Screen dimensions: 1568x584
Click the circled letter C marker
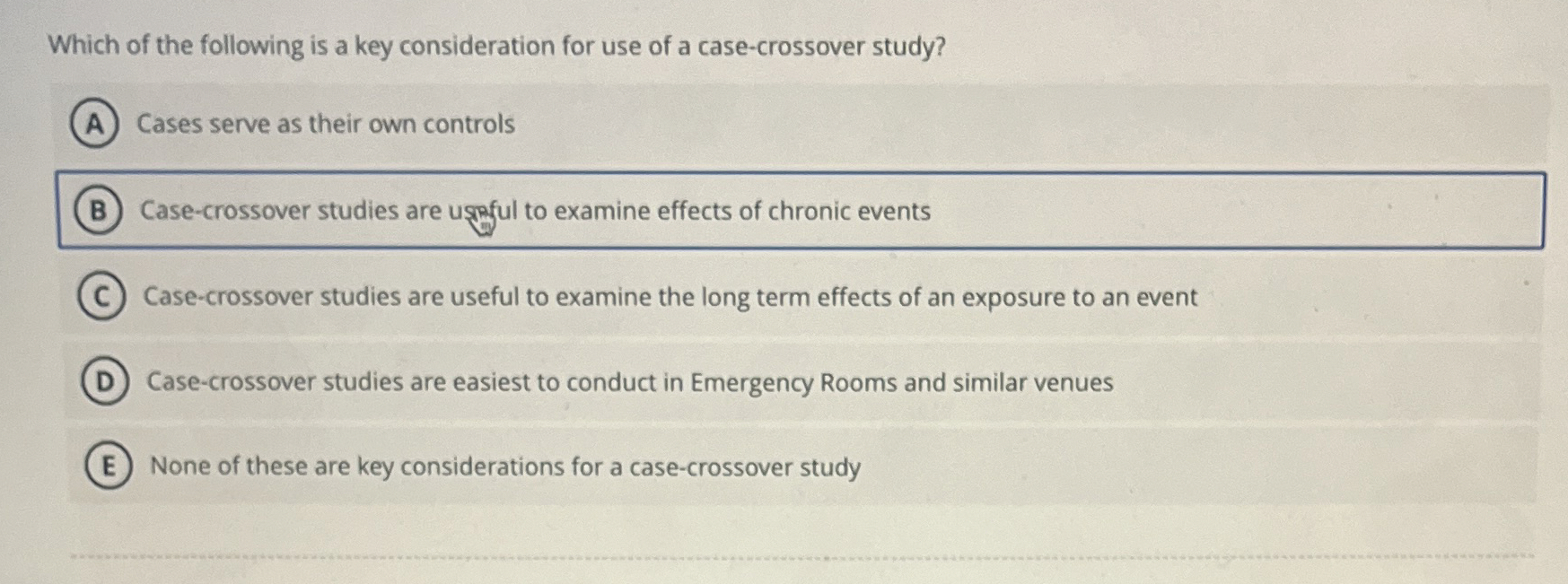(101, 297)
